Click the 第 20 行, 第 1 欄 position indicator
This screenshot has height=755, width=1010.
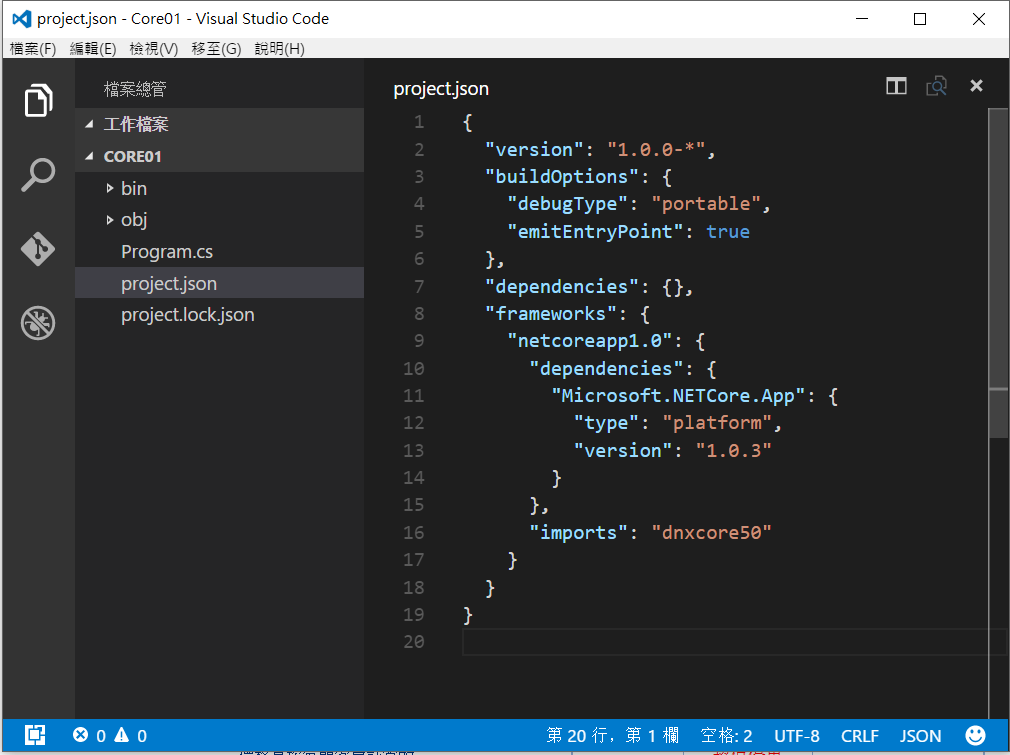coord(613,735)
